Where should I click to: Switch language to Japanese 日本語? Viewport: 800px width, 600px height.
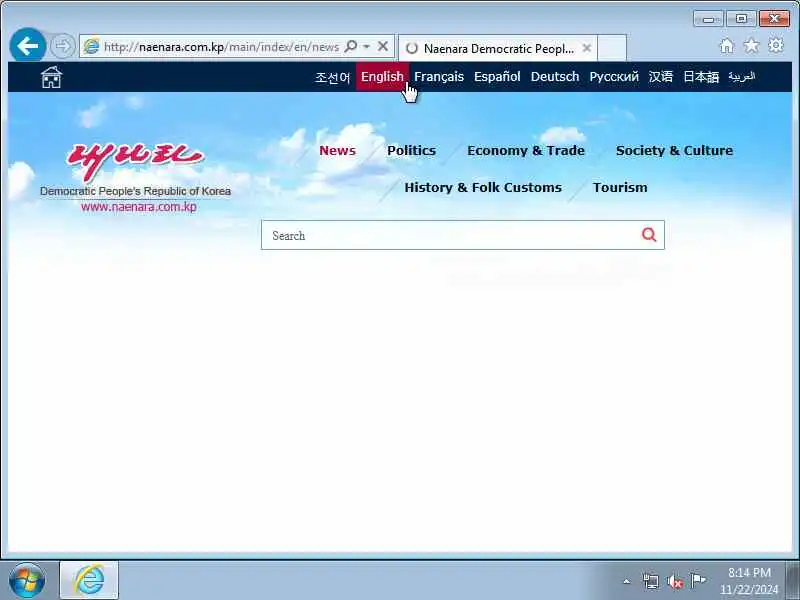(x=701, y=77)
